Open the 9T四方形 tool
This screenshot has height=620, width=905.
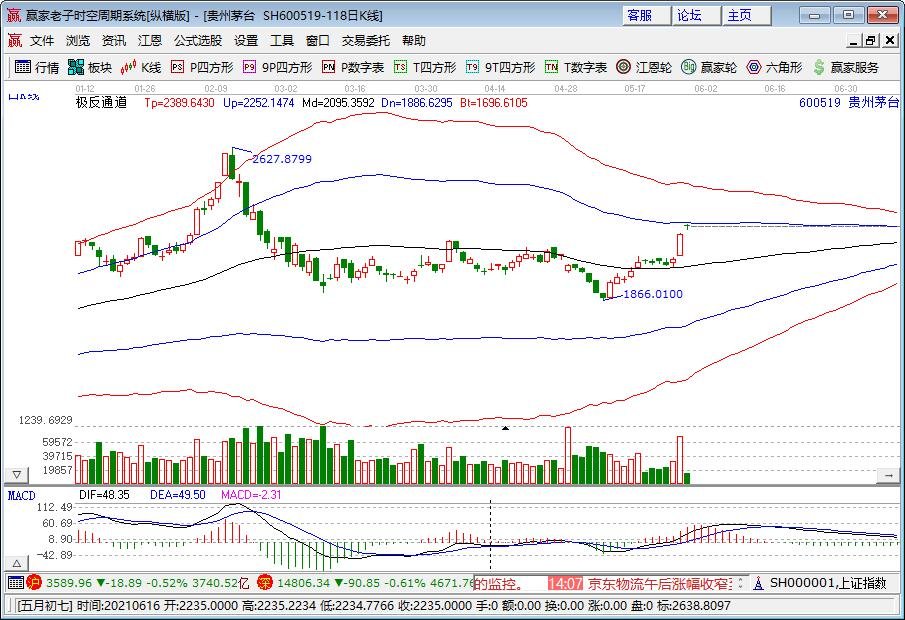tap(500, 68)
